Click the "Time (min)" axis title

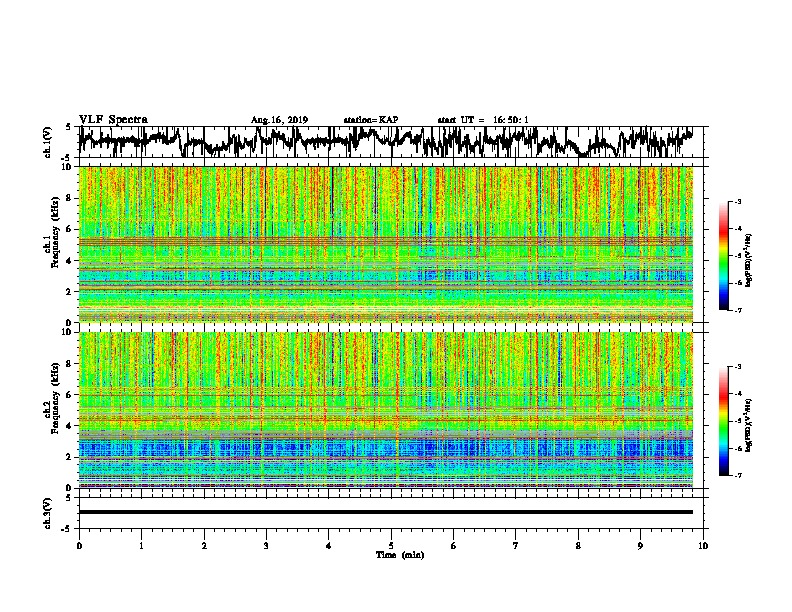click(x=400, y=555)
